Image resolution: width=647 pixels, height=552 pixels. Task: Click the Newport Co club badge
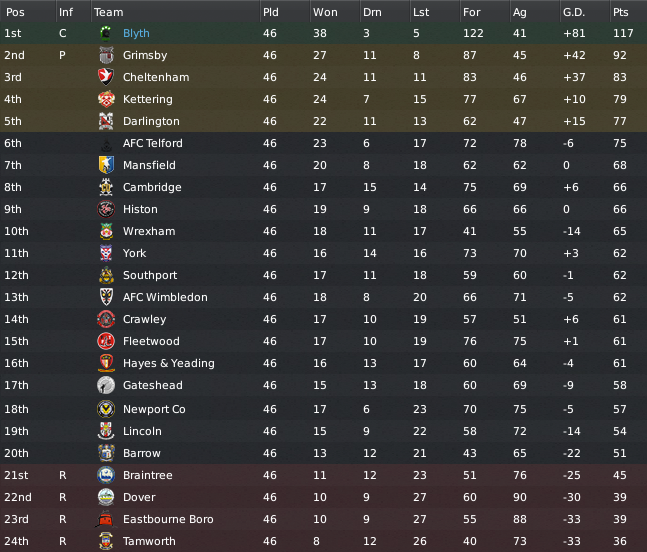(106, 409)
